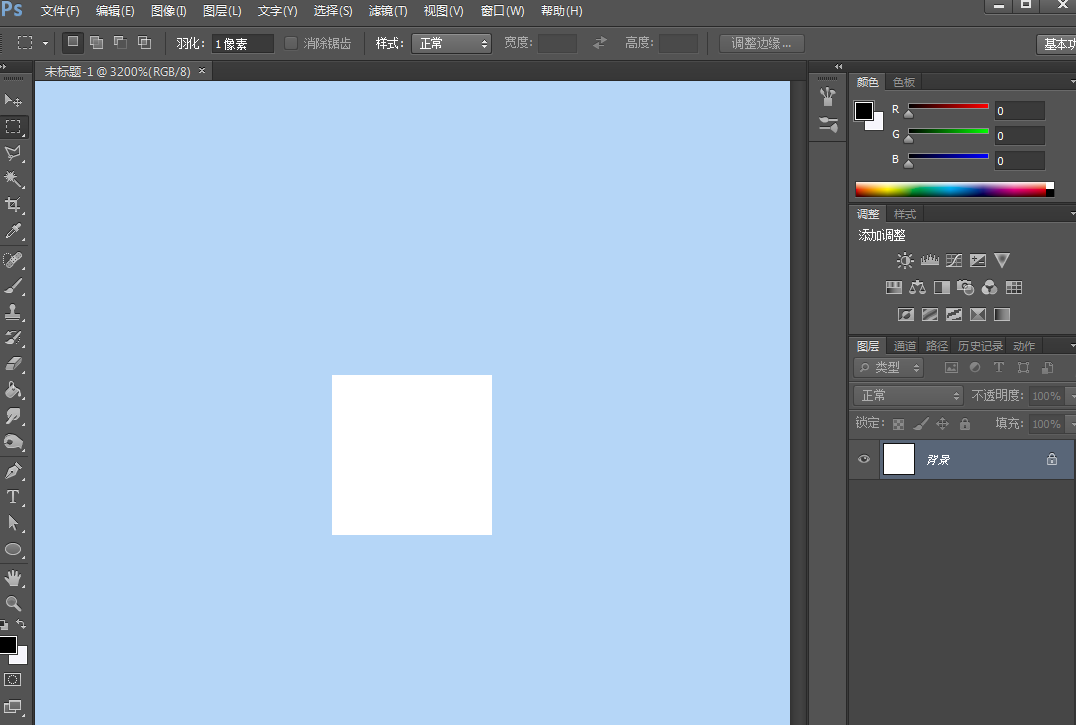The image size is (1076, 725).
Task: Select the Magic Wand tool
Action: click(x=13, y=179)
